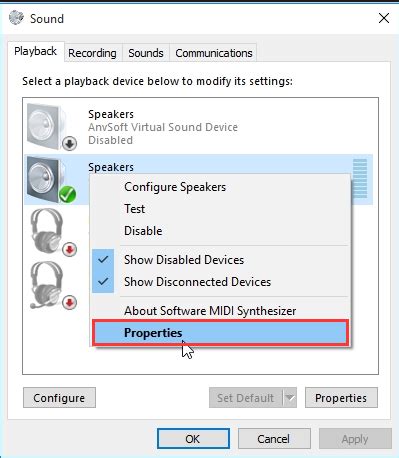Viewport: 399px width, 458px height.
Task: Click the Configure button
Action: pyautogui.click(x=59, y=398)
